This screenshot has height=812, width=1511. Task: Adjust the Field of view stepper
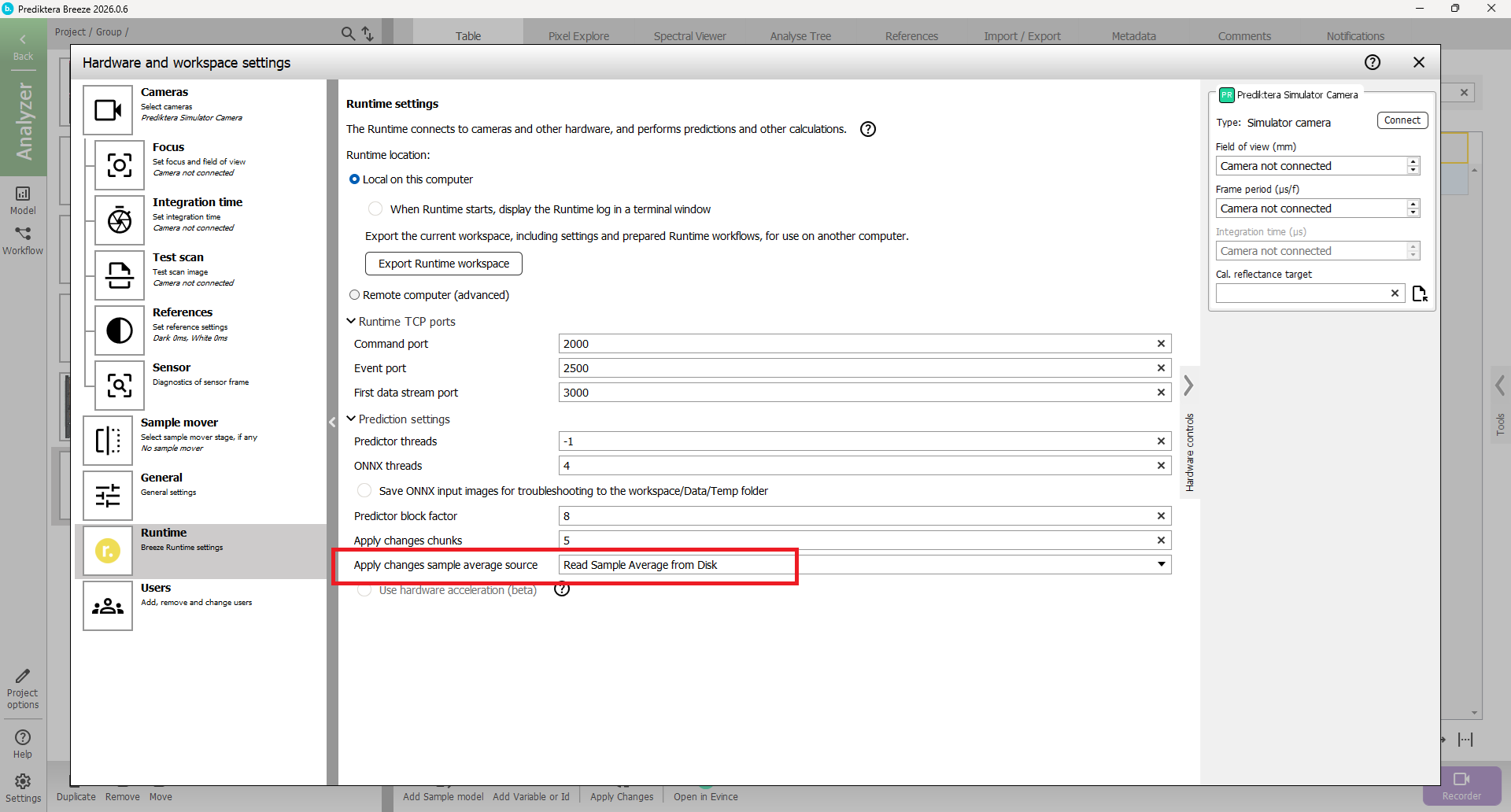tap(1413, 166)
